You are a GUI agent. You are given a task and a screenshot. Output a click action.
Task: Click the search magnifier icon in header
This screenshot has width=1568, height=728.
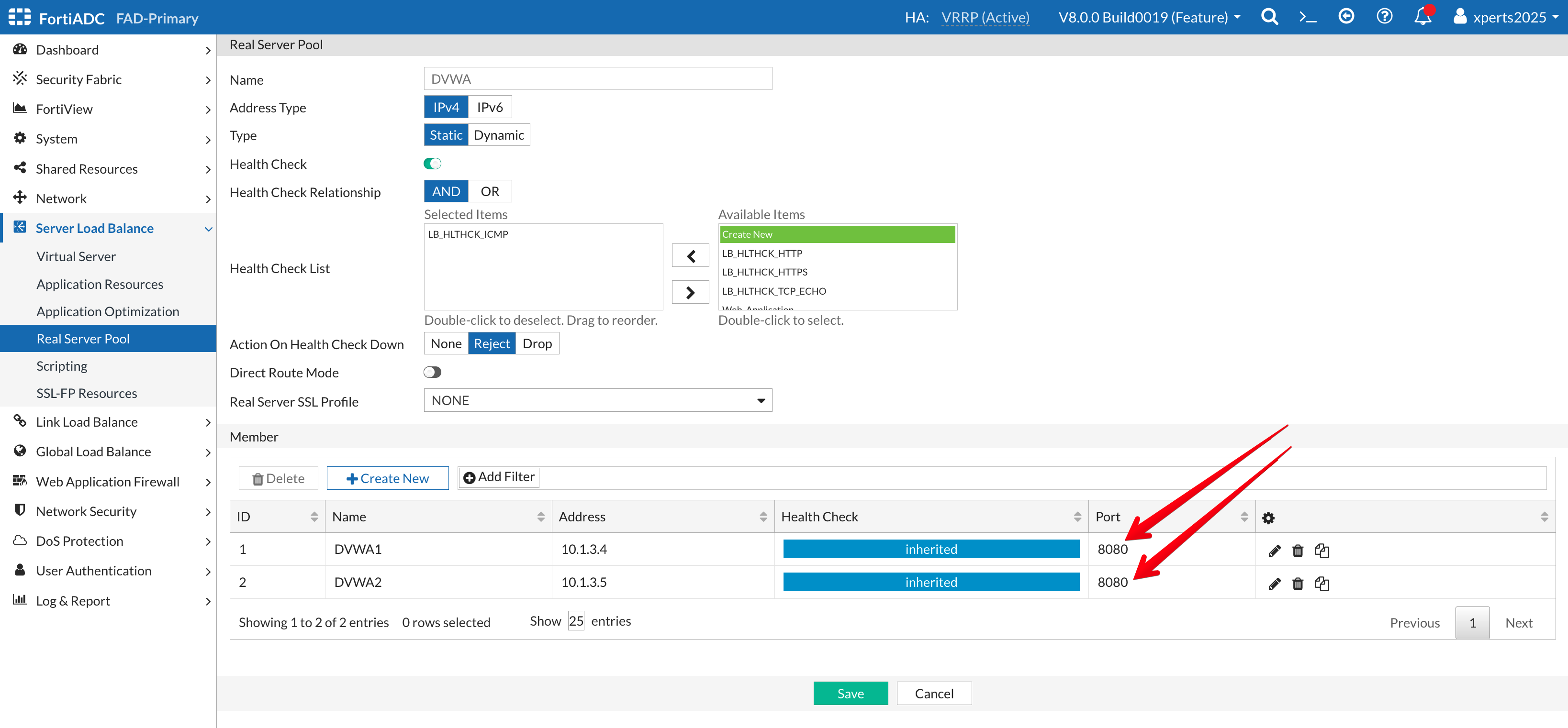(x=1269, y=16)
